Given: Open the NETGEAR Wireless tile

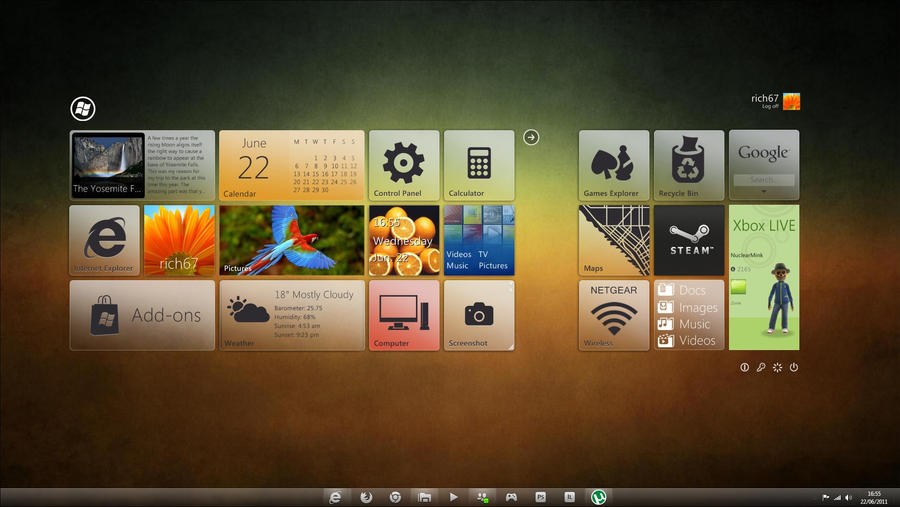Looking at the screenshot, I should click(x=614, y=315).
